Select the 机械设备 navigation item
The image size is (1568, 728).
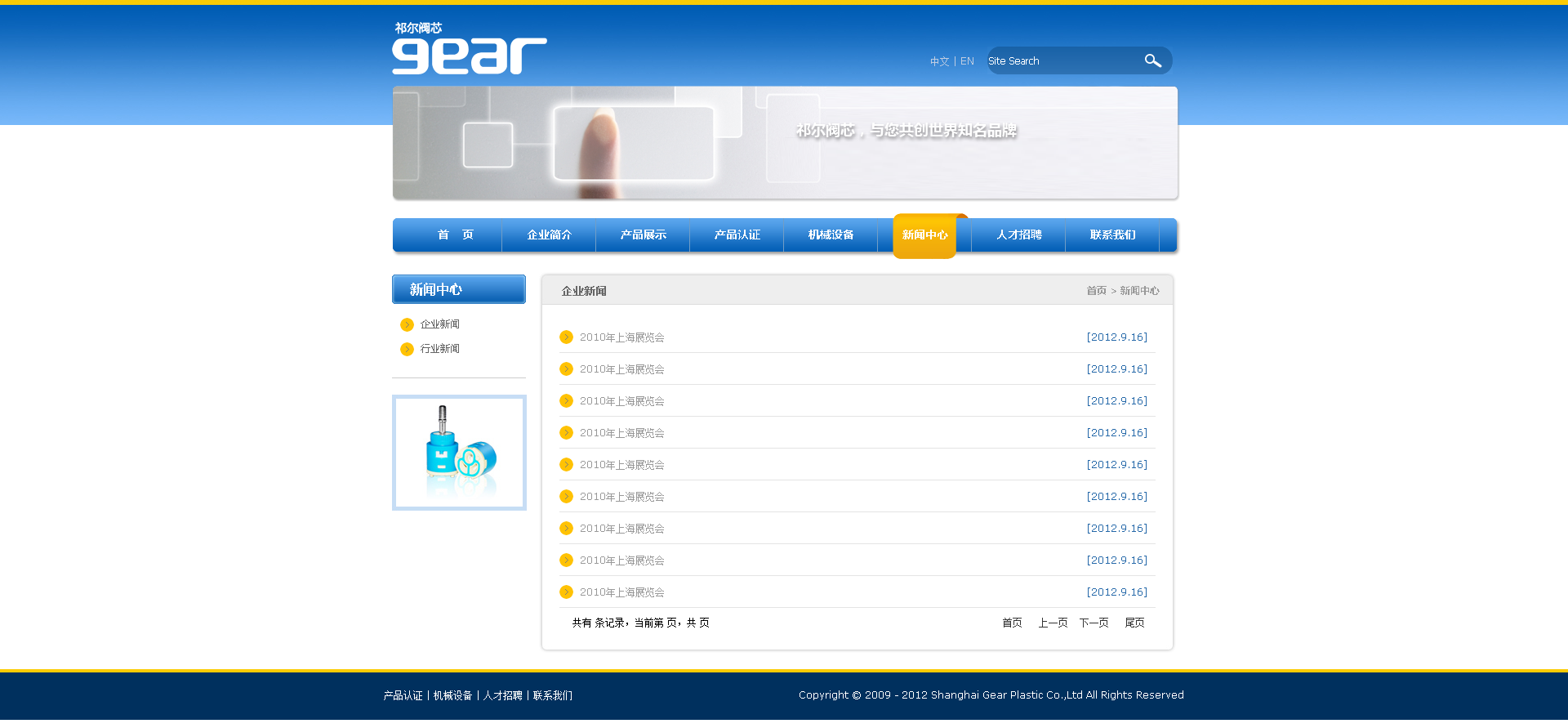831,235
